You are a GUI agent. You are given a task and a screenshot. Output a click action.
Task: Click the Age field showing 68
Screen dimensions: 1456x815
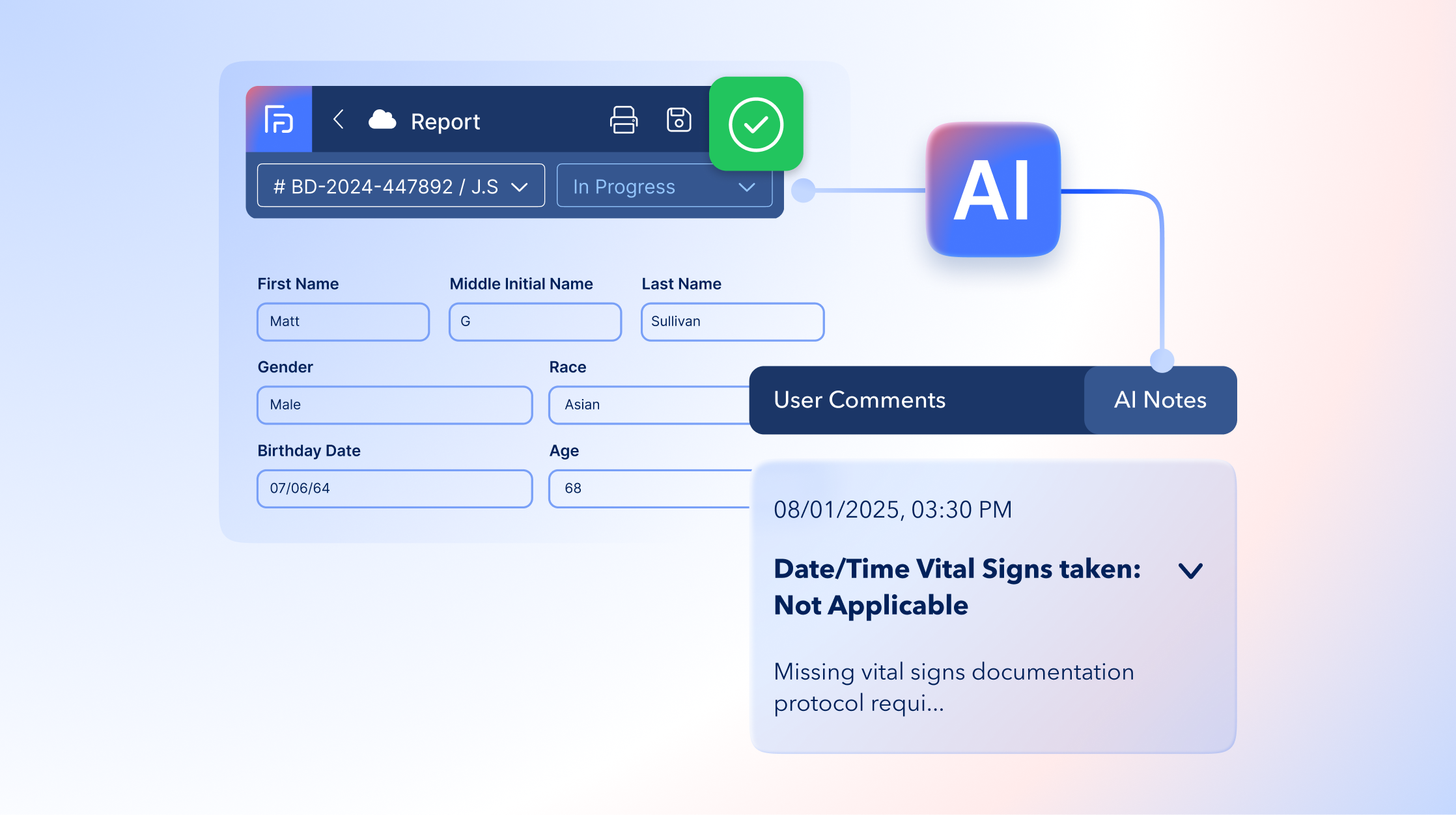point(648,488)
